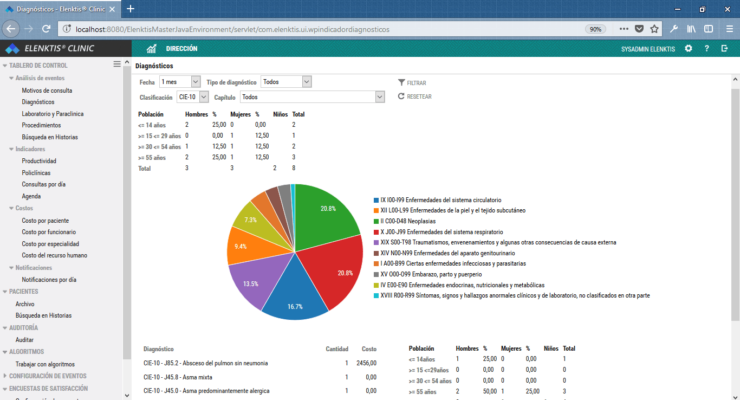Click the logout icon in header
This screenshot has width=740, height=400.
point(724,48)
